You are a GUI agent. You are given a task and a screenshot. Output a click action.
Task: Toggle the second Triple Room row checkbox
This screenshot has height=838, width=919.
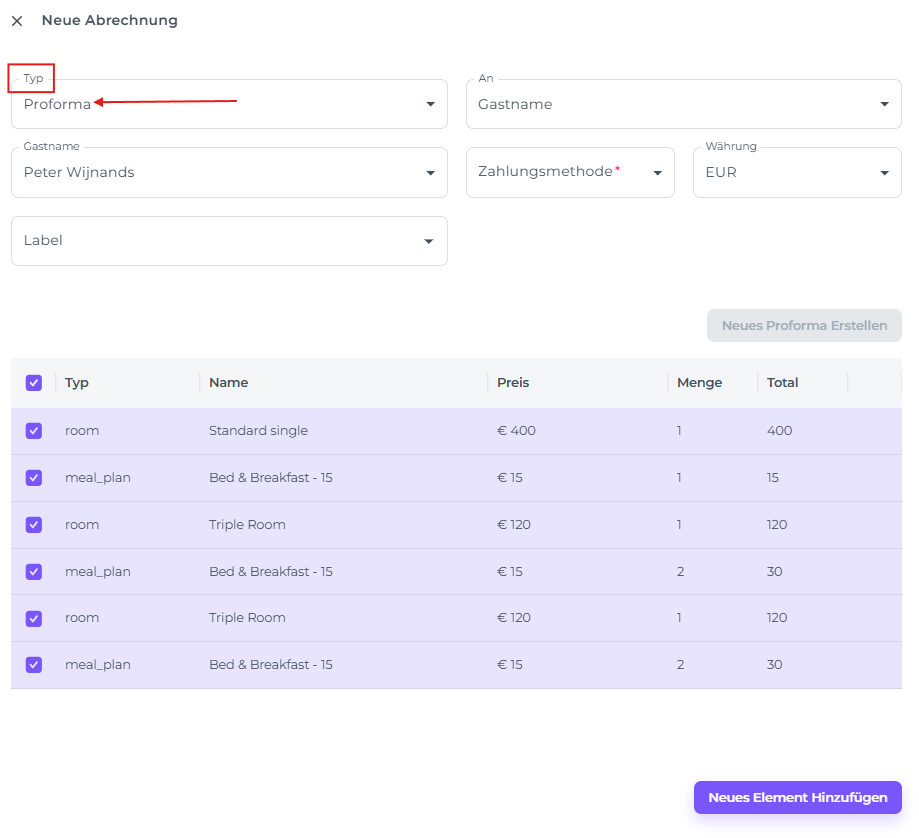(34, 618)
